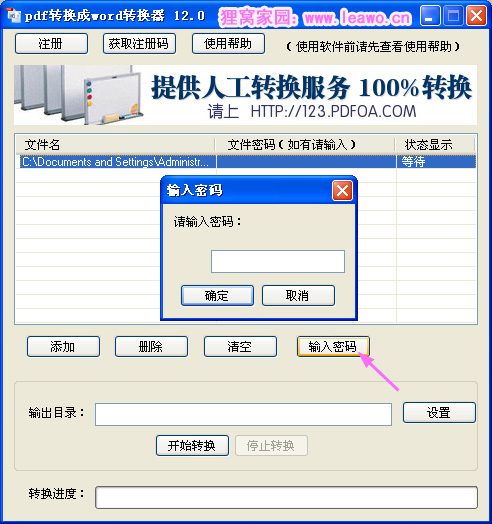This screenshot has width=492, height=524.
Task: Maximize the converter window
Action: pos(453,15)
